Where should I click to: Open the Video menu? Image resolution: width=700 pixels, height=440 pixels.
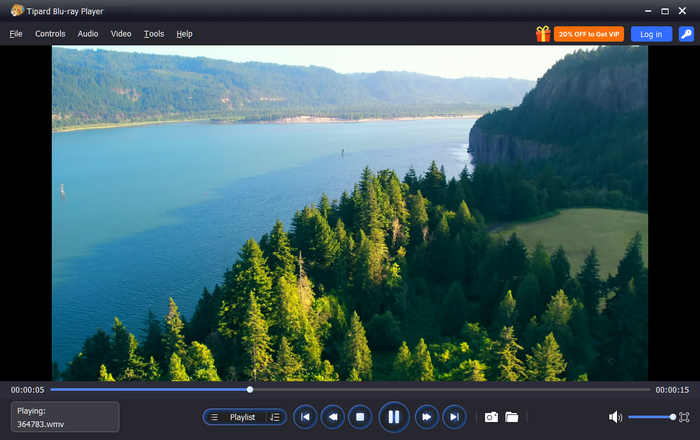[x=121, y=34]
